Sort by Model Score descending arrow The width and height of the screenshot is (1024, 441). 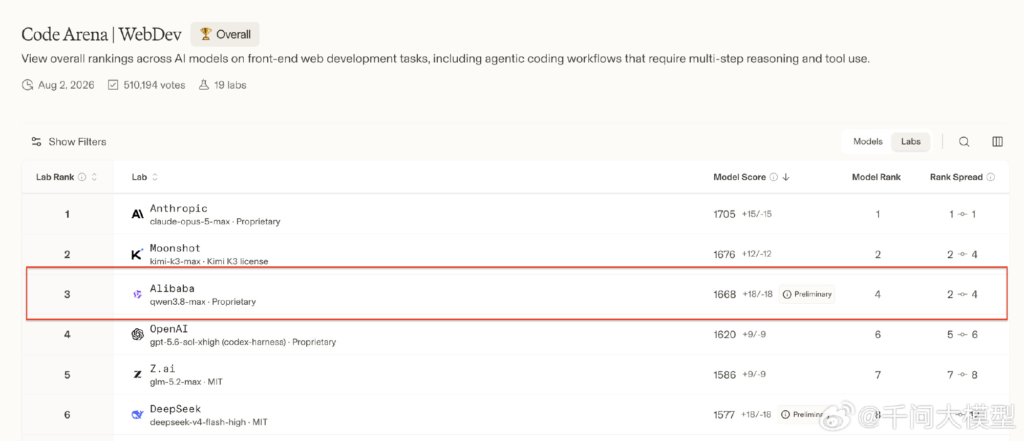point(786,177)
